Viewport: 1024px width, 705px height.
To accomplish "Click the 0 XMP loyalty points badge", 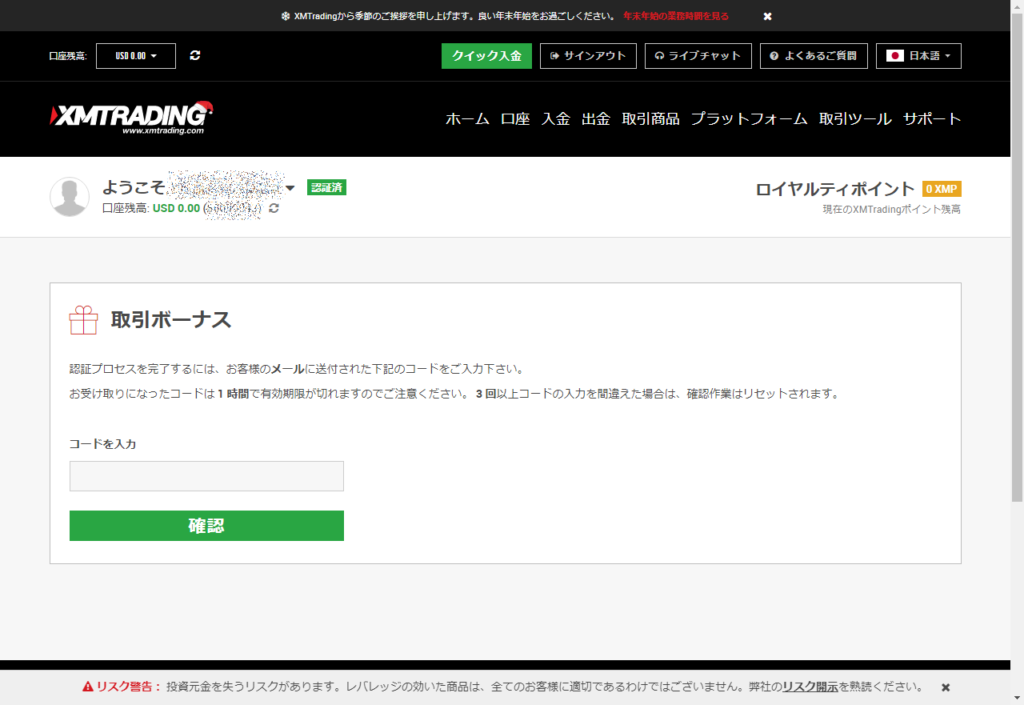I will [x=942, y=189].
